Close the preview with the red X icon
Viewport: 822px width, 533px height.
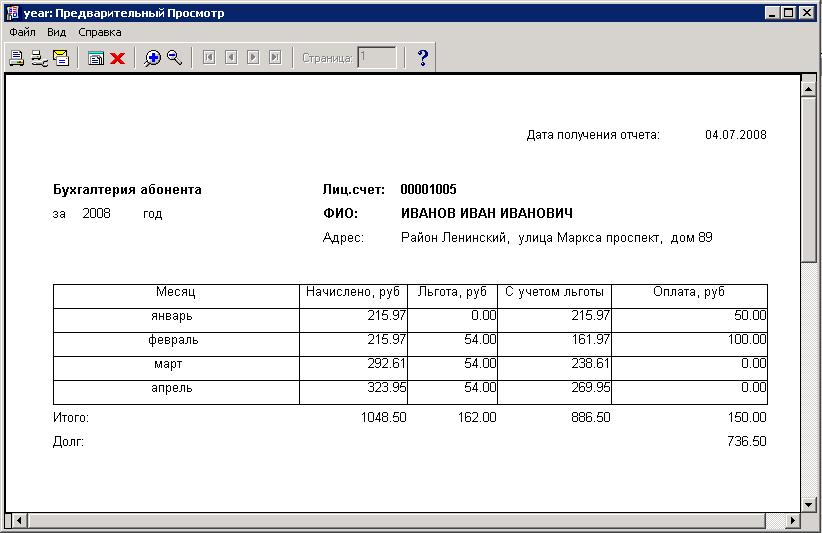click(x=117, y=58)
